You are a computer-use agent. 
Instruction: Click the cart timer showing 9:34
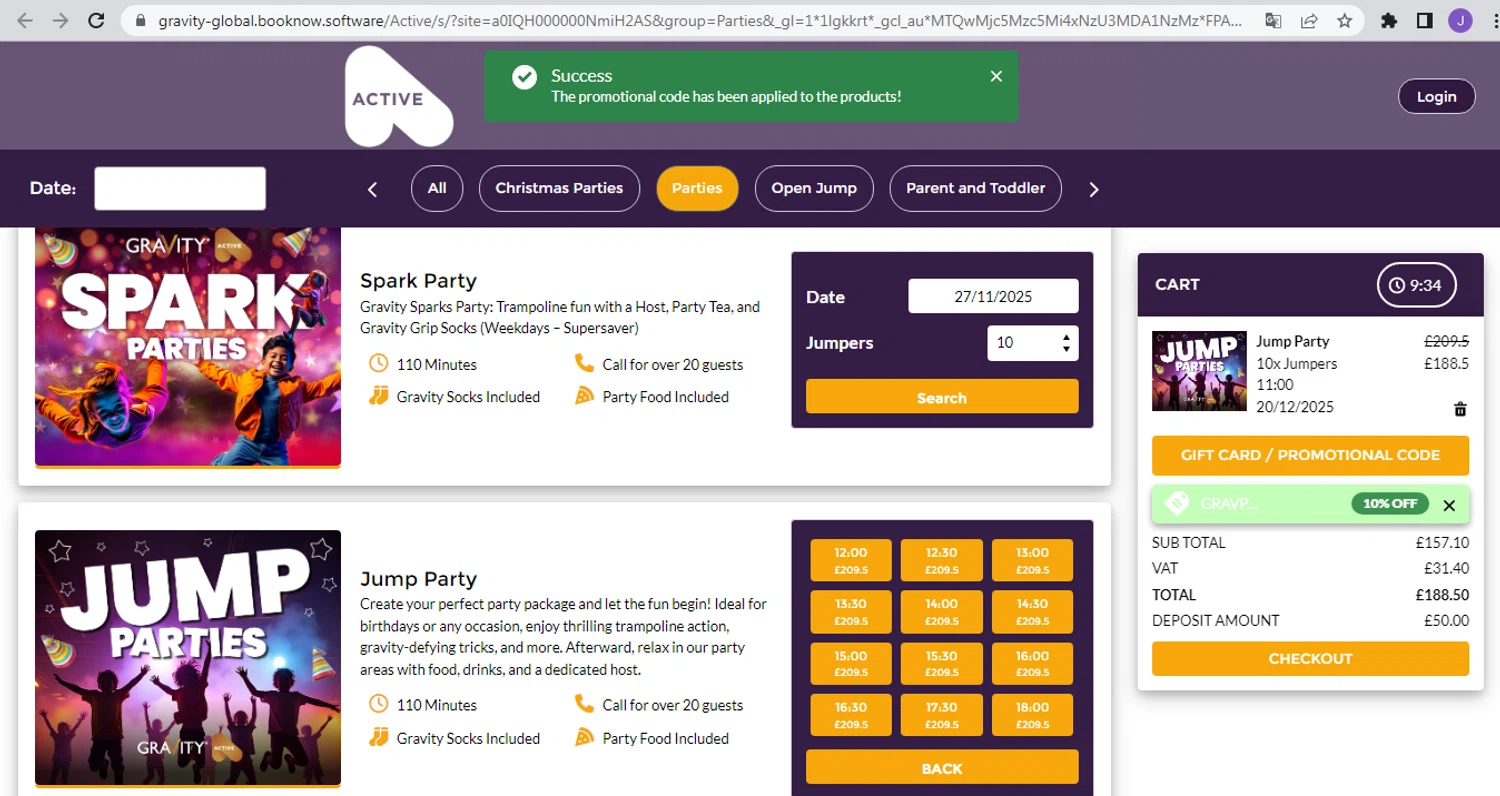coord(1416,285)
